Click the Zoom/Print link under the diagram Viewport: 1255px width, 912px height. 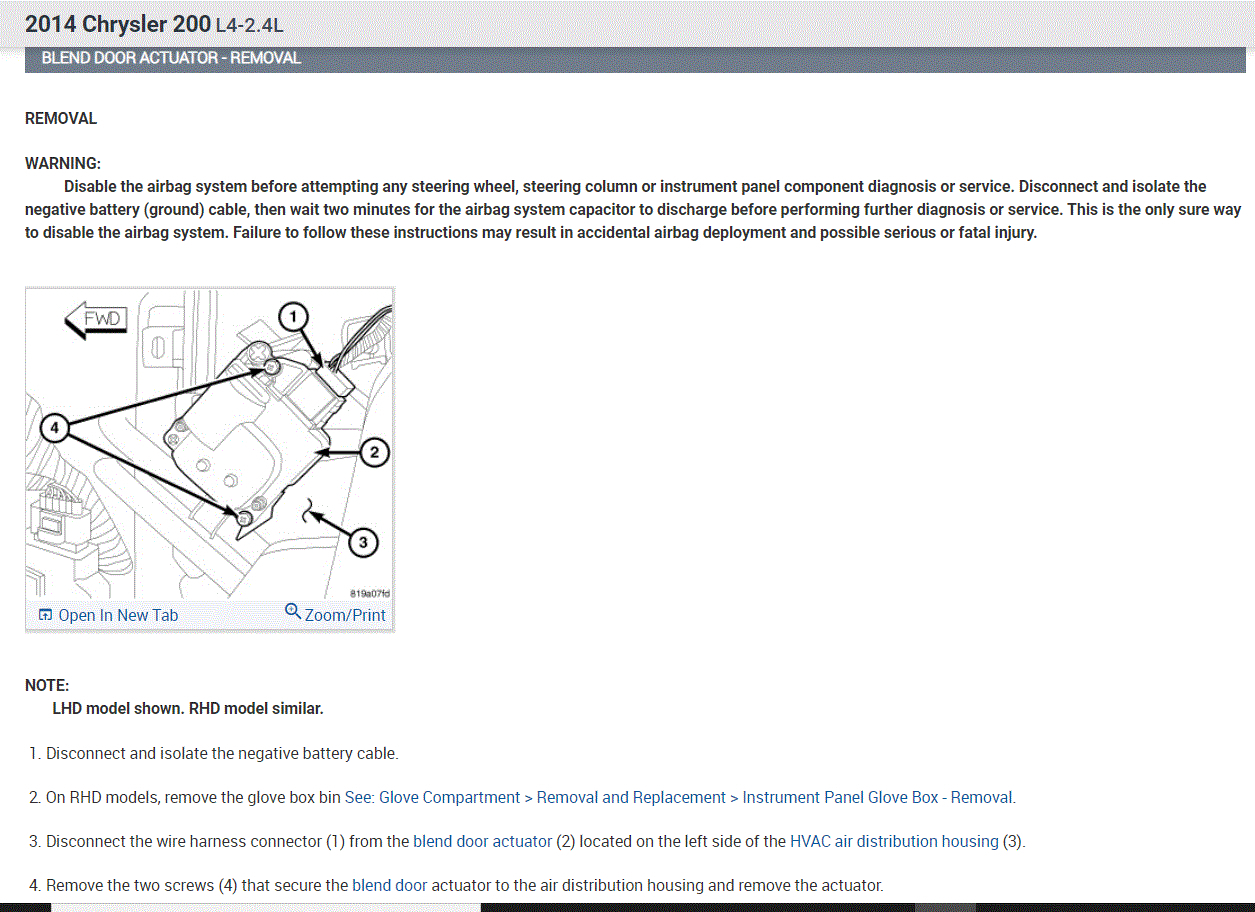[x=345, y=615]
